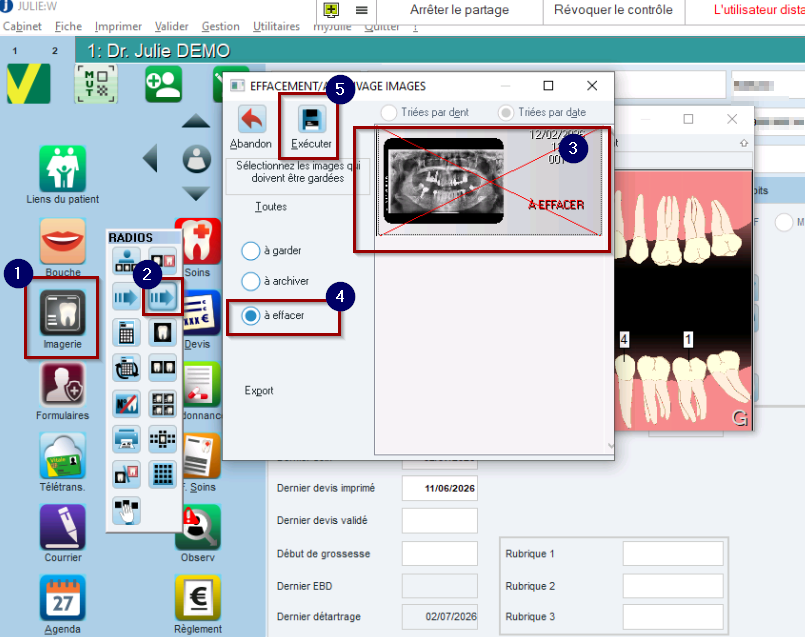
Task: Select 'Triées par dent' sorting
Action: pos(389,112)
